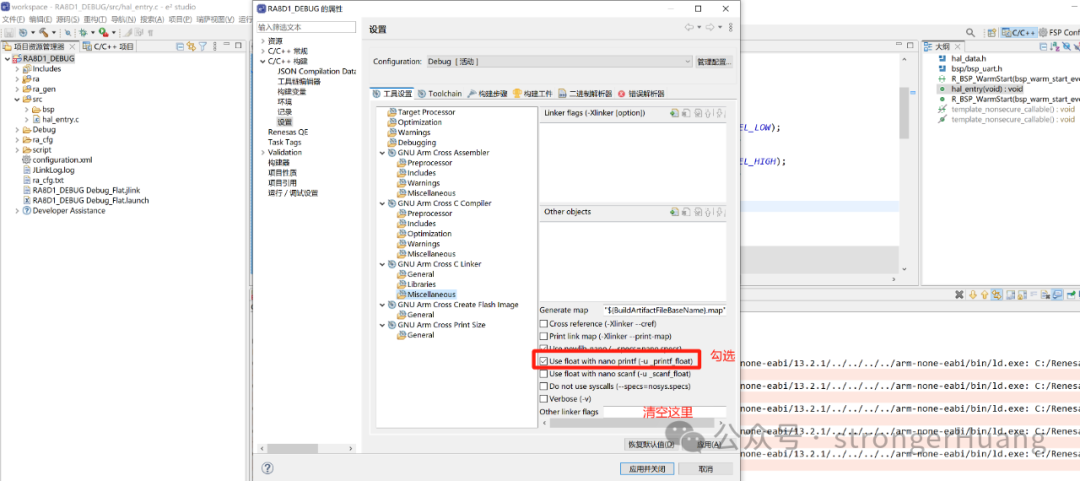1080x481 pixels.
Task: Expand the bsp folder
Action: [27, 110]
